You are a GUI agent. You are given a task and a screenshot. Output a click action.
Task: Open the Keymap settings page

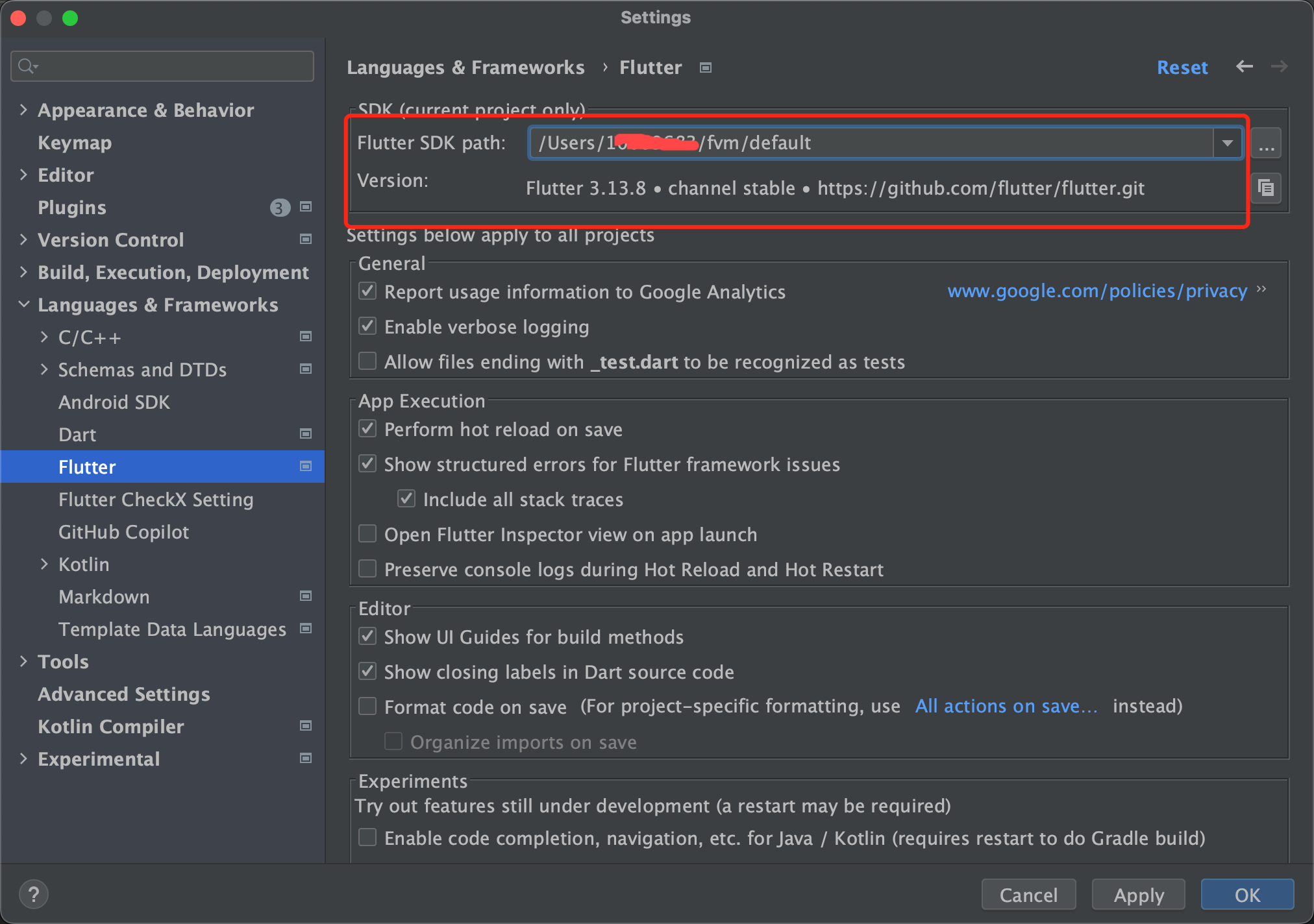point(75,143)
